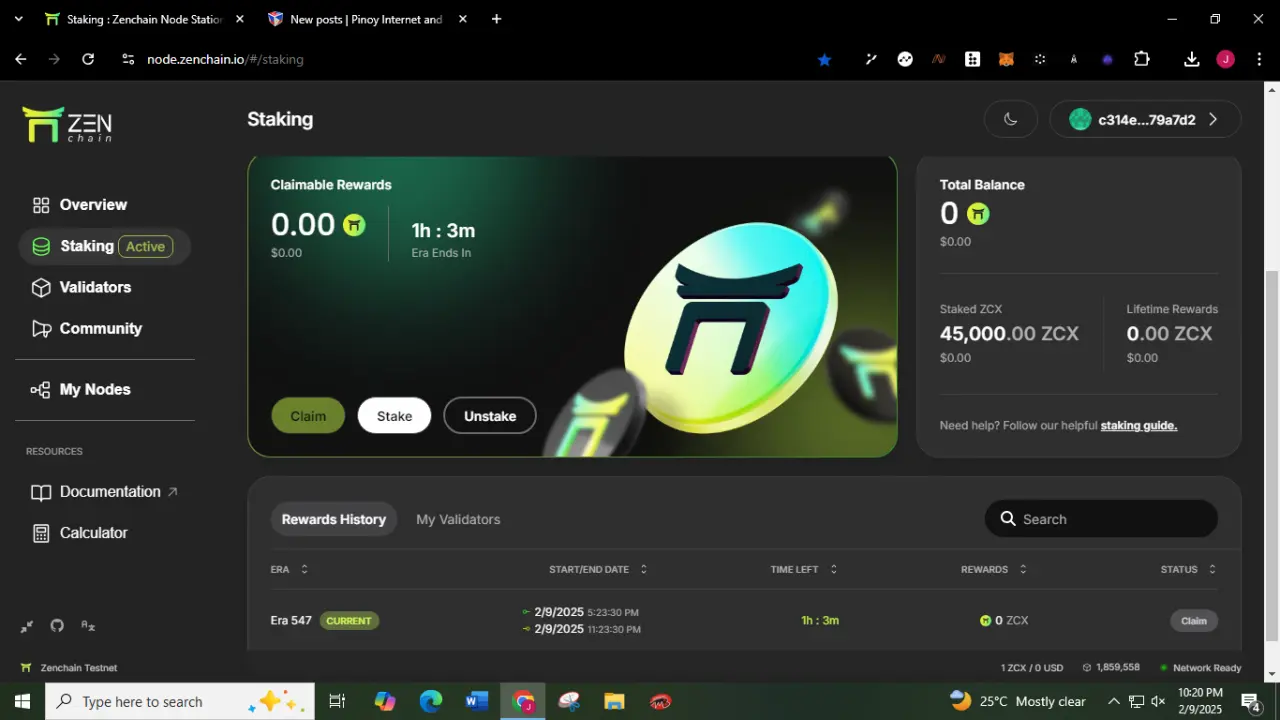Image resolution: width=1280 pixels, height=720 pixels.
Task: Go back in browser history
Action: click(x=21, y=59)
